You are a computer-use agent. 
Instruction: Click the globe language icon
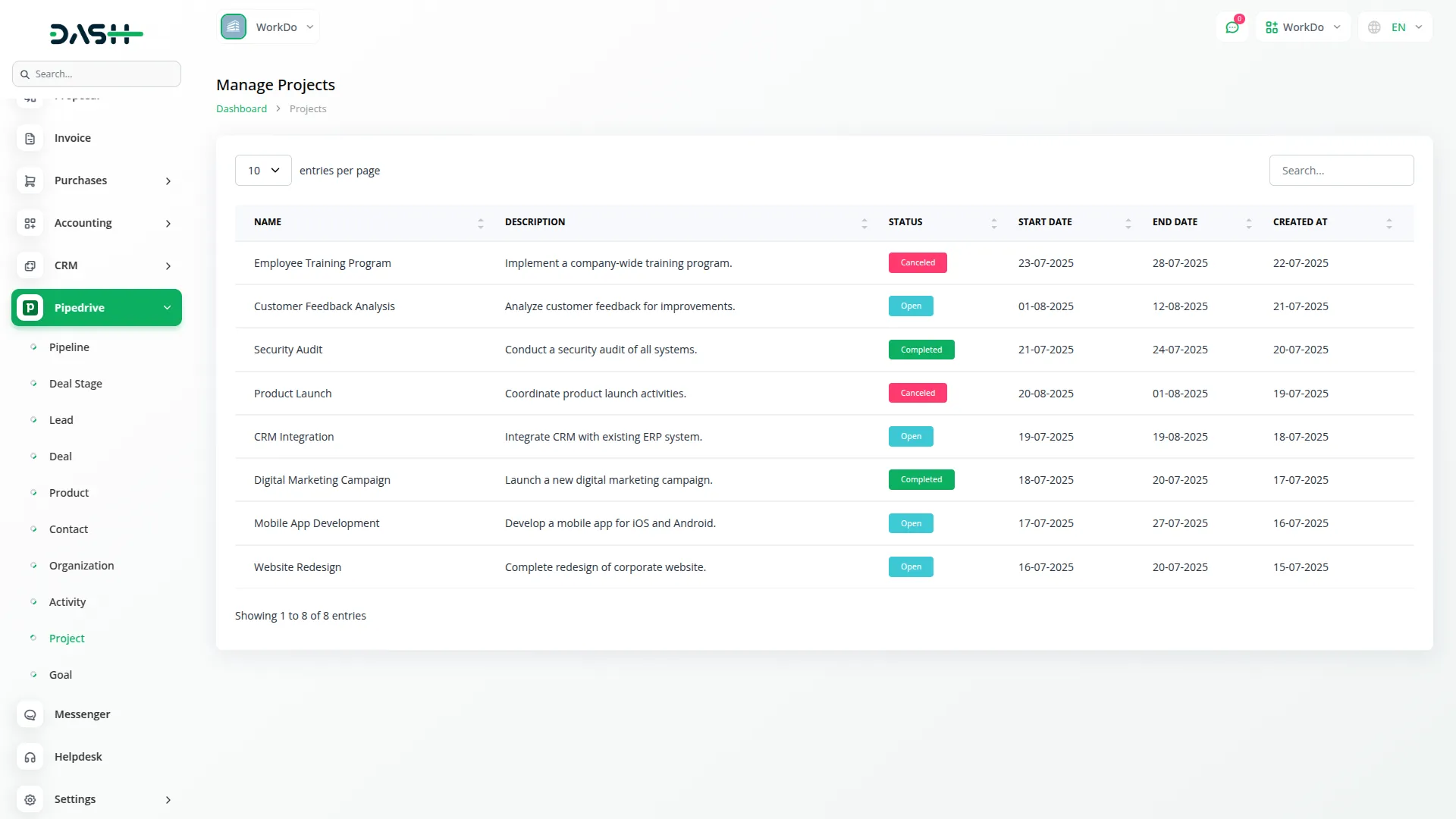point(1373,27)
